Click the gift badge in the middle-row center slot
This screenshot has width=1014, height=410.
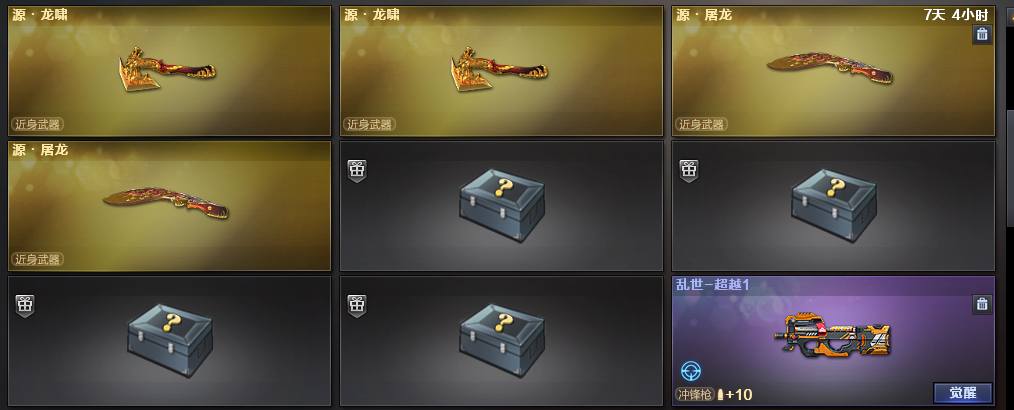coord(356,171)
